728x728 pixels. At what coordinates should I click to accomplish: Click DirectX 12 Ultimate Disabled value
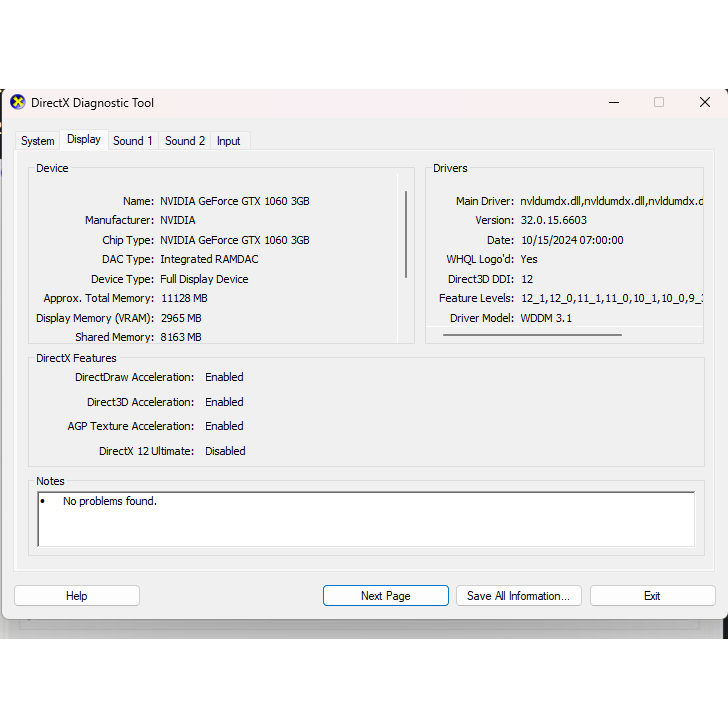[x=225, y=451]
